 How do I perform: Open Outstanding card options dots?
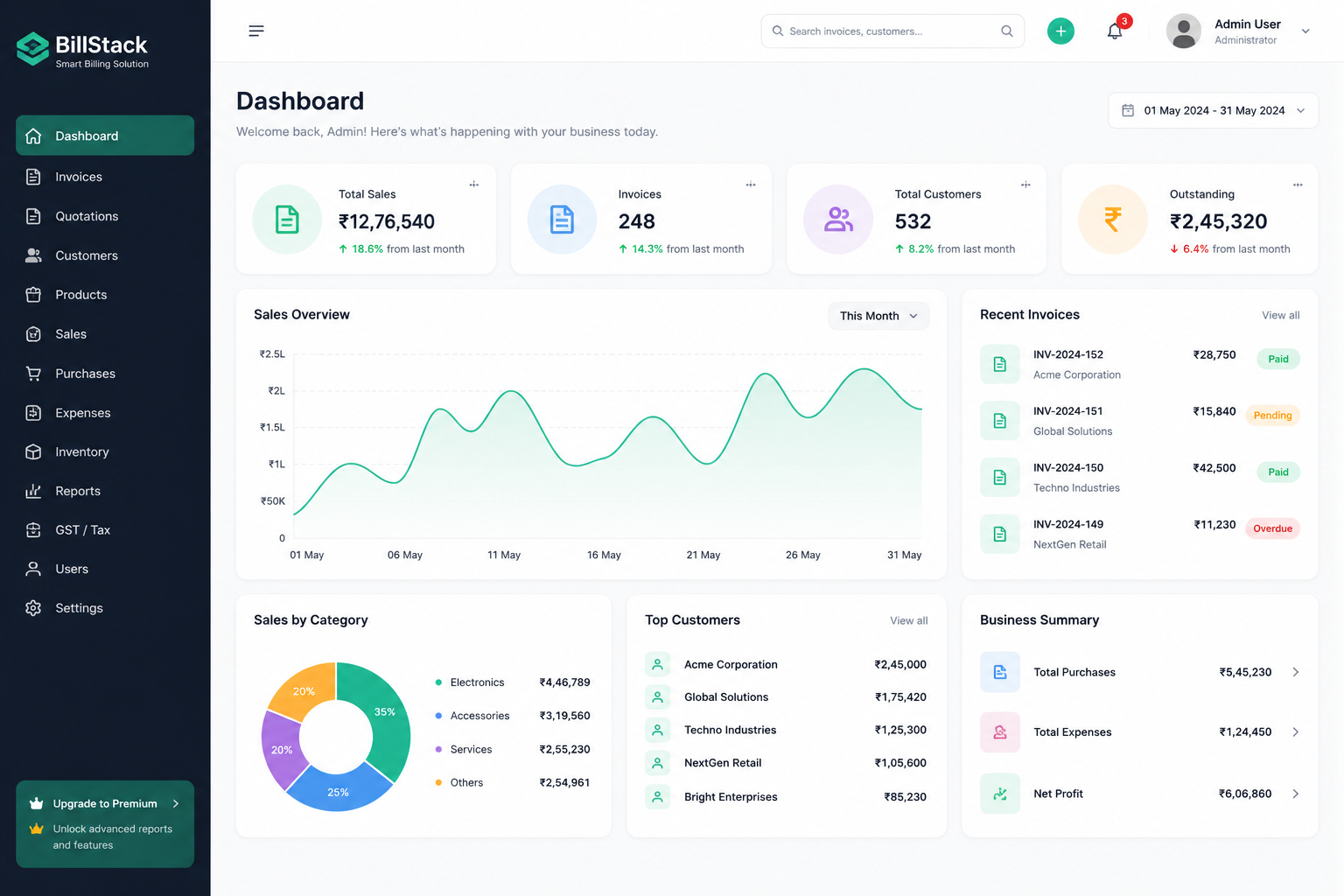click(x=1298, y=185)
